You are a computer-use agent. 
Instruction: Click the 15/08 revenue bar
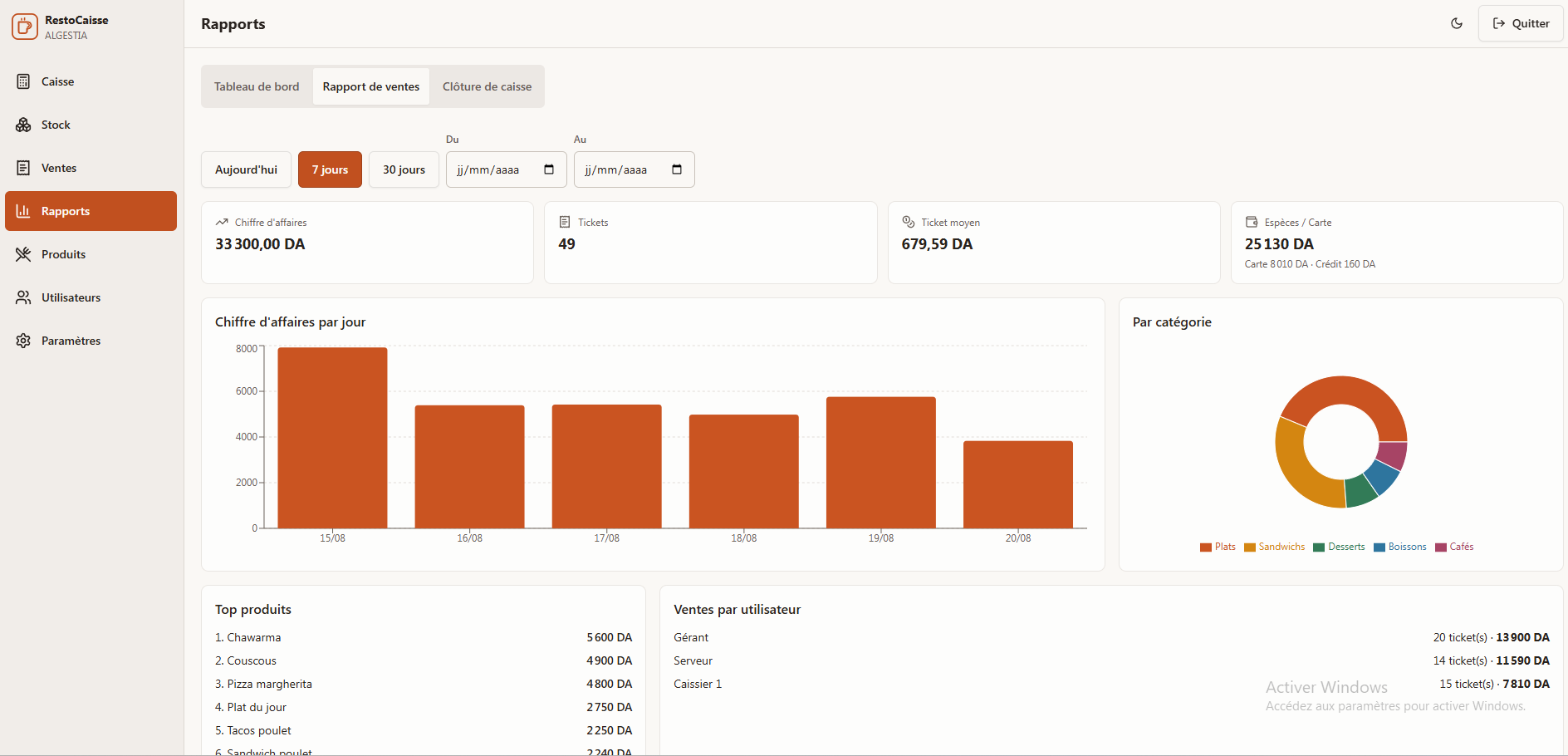(x=332, y=438)
